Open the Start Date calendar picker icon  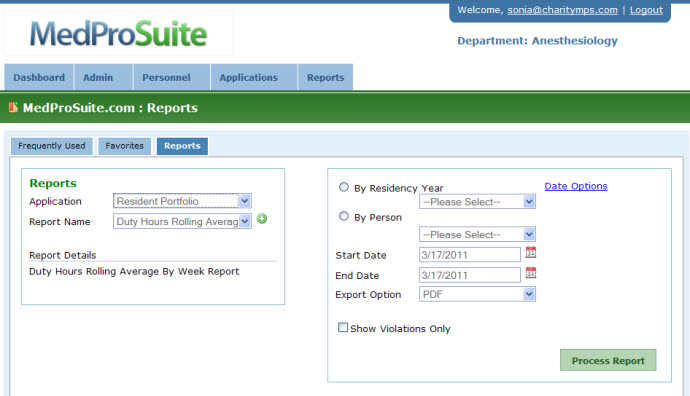531,253
